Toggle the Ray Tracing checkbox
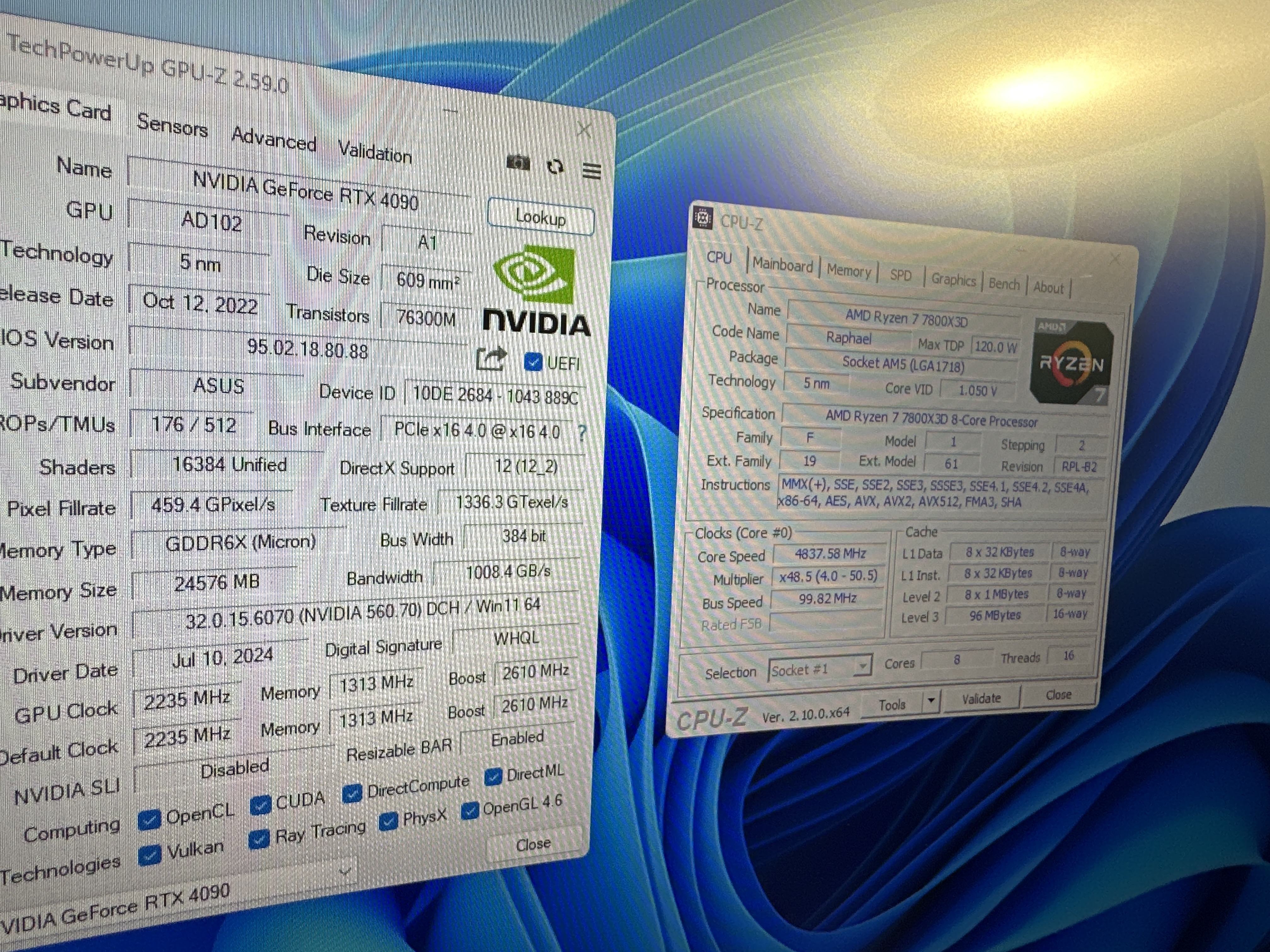 [259, 840]
